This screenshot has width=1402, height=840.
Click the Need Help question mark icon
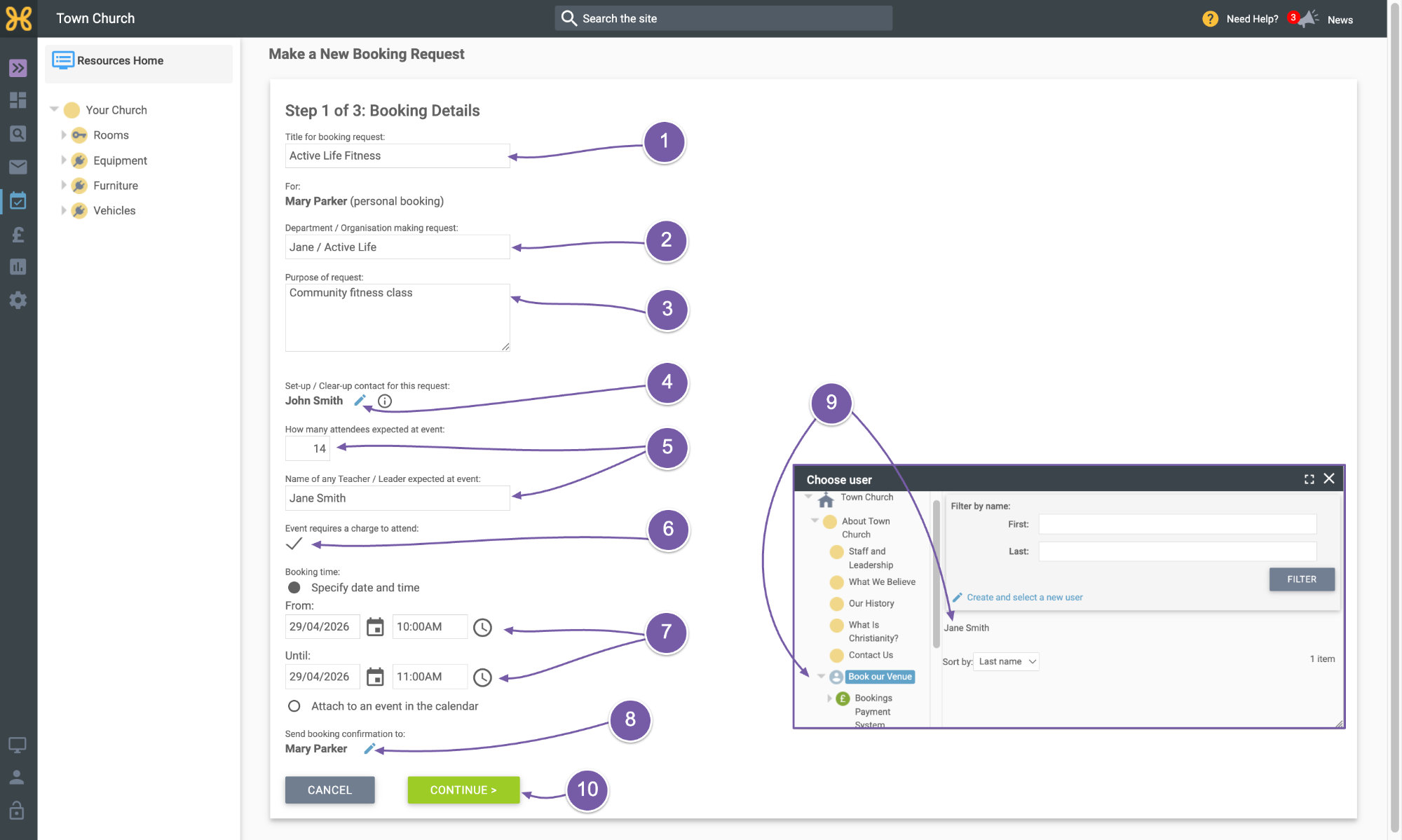coord(1210,19)
